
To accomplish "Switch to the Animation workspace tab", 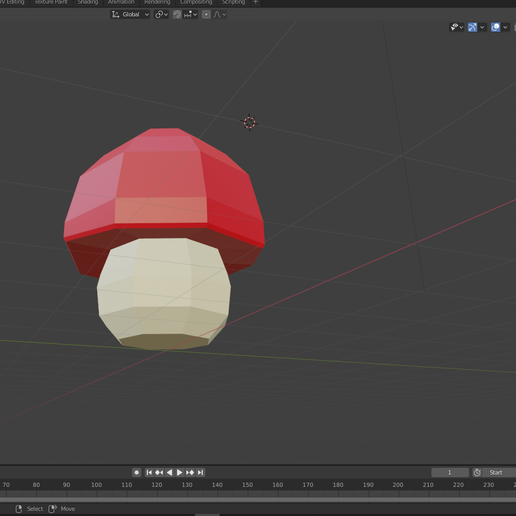I will coord(121,2).
